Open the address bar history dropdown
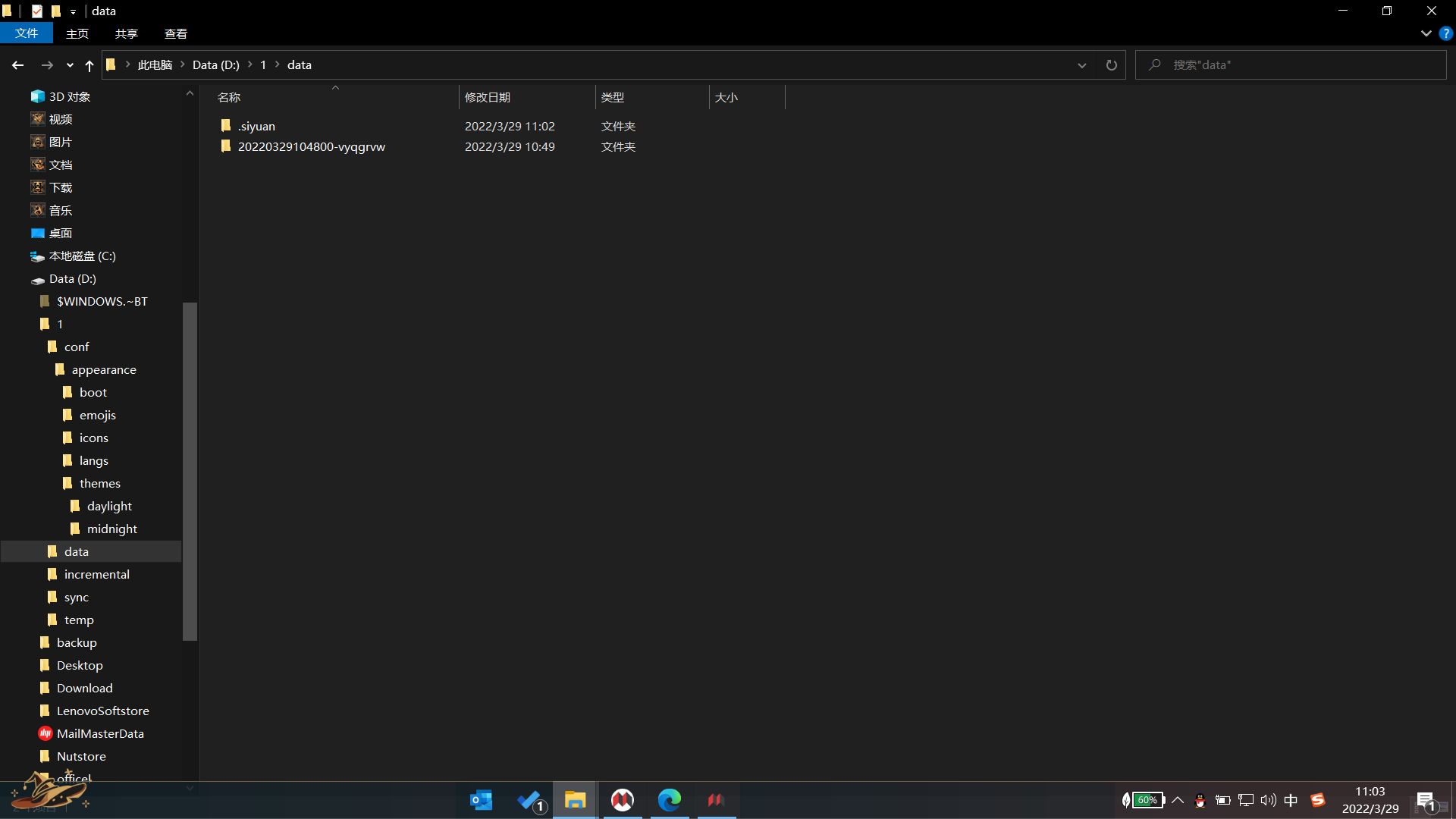The image size is (1456, 819). click(1082, 65)
